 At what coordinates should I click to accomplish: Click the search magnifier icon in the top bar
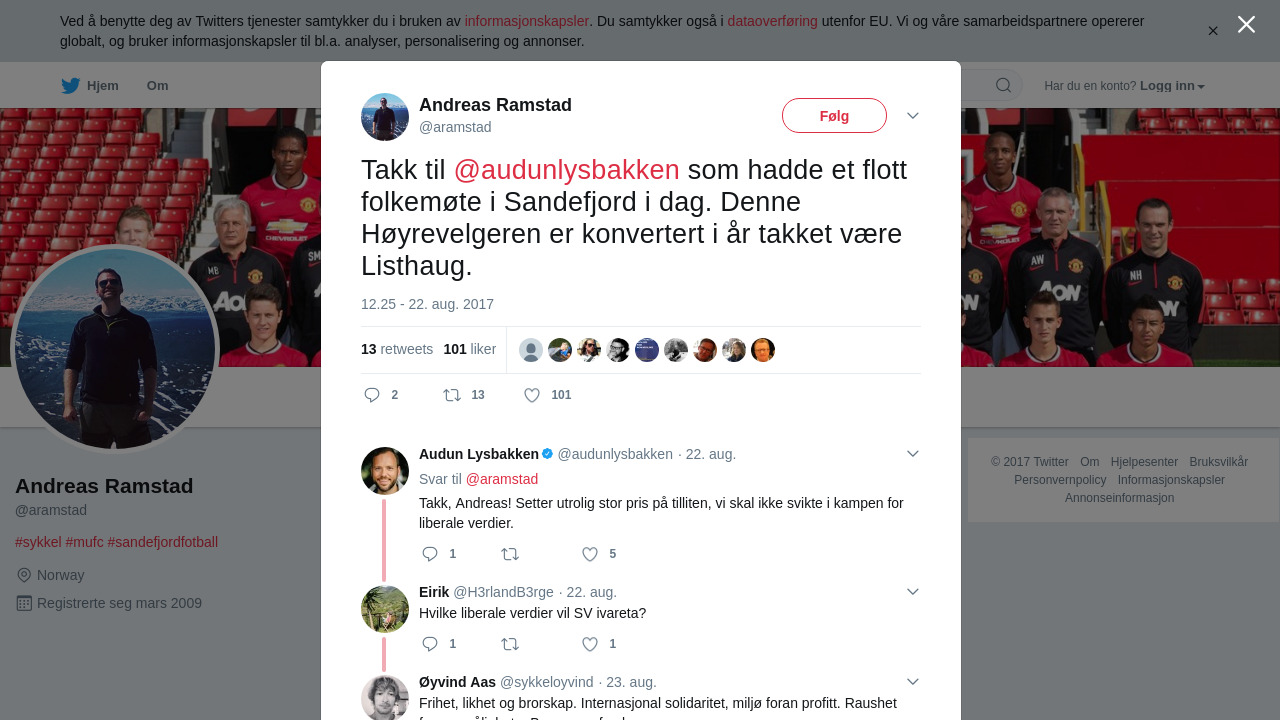(1003, 85)
